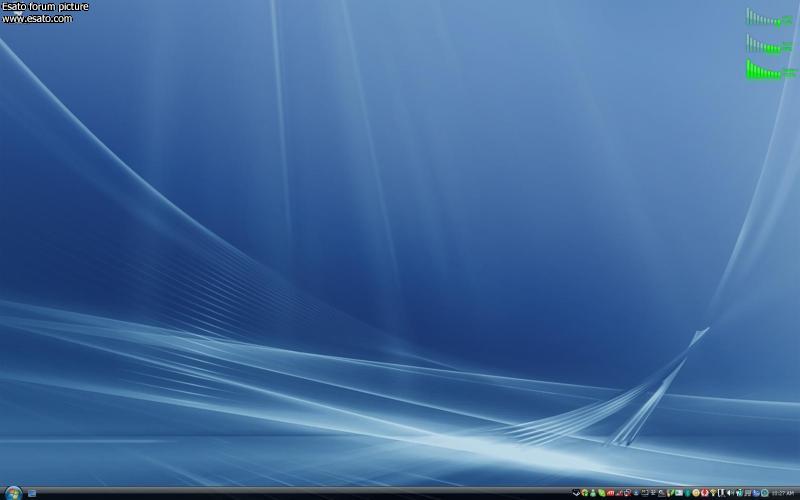Screen dimensions: 800x500
Task: Click the top desktop meter gadget
Action: pyautogui.click(x=769, y=17)
